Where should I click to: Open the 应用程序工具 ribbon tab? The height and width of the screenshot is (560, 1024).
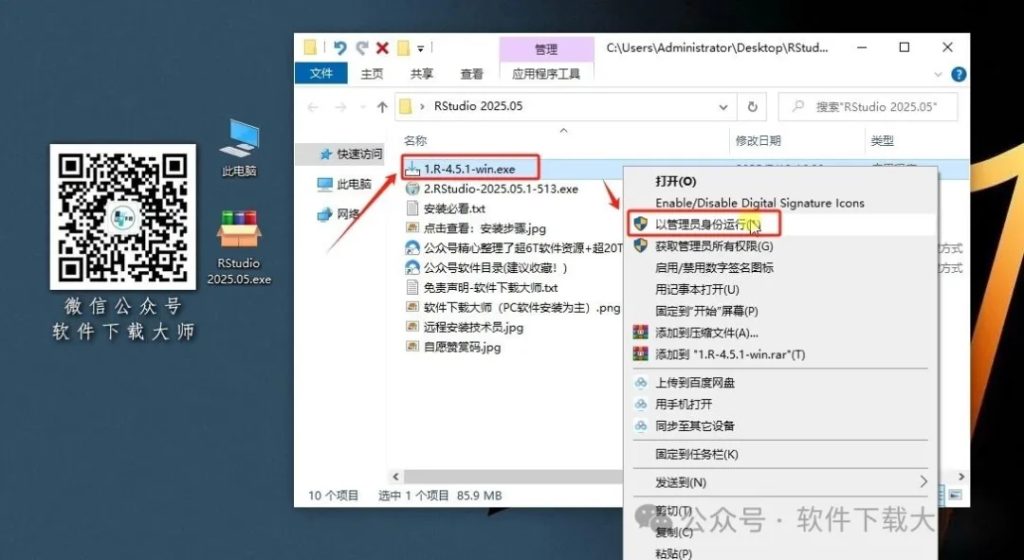[x=546, y=74]
